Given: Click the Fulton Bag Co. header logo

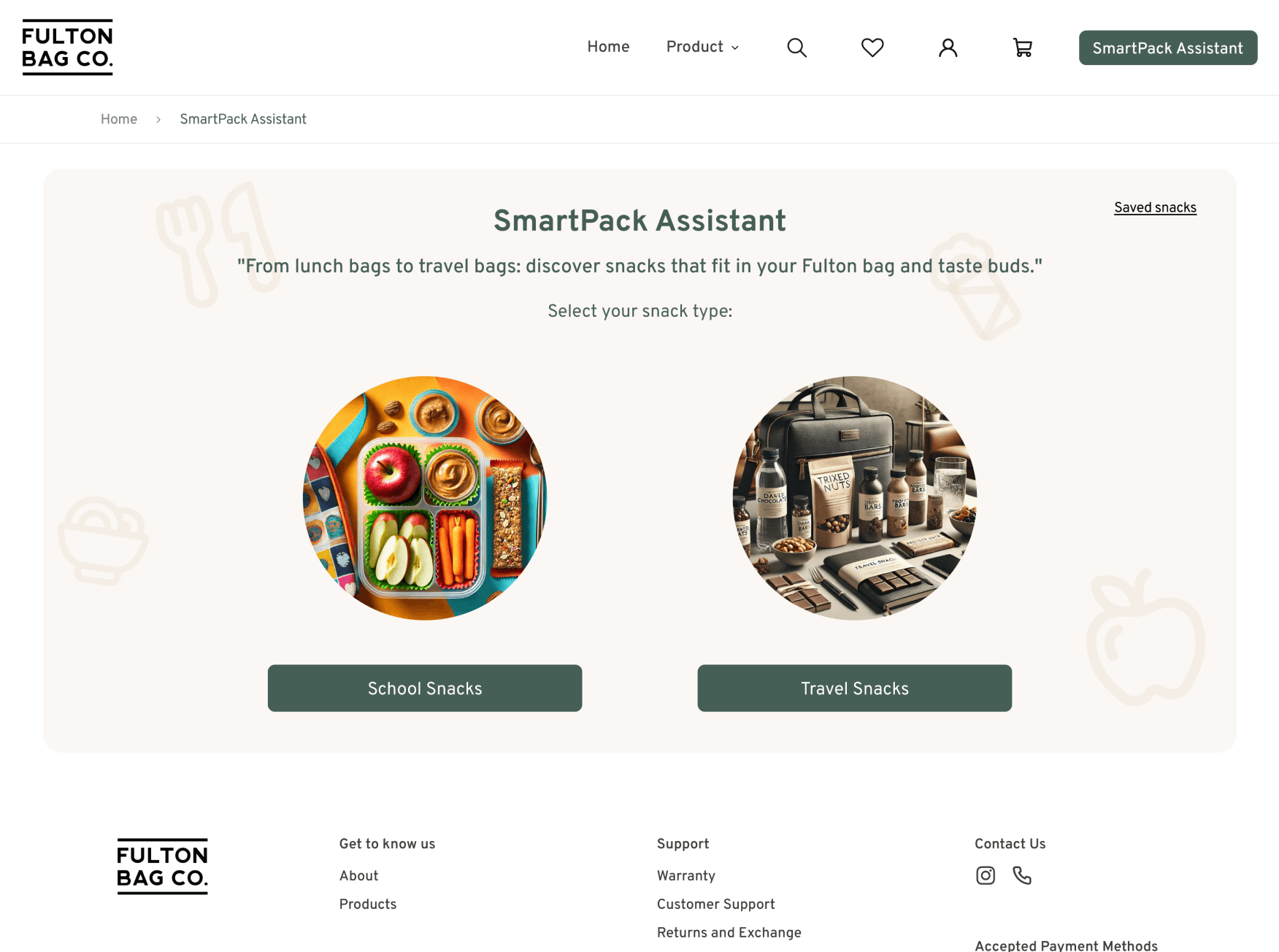Looking at the screenshot, I should click(67, 47).
